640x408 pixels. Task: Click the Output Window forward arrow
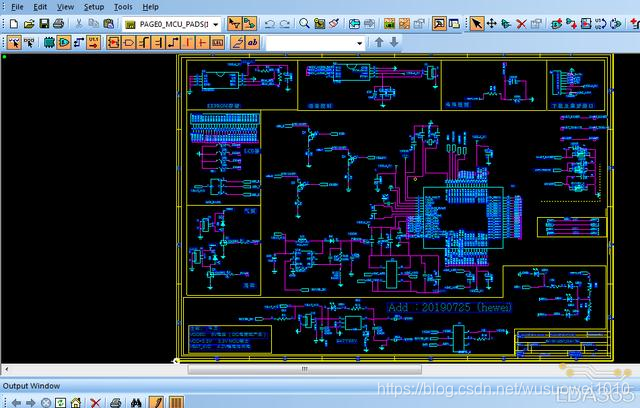pos(31,403)
